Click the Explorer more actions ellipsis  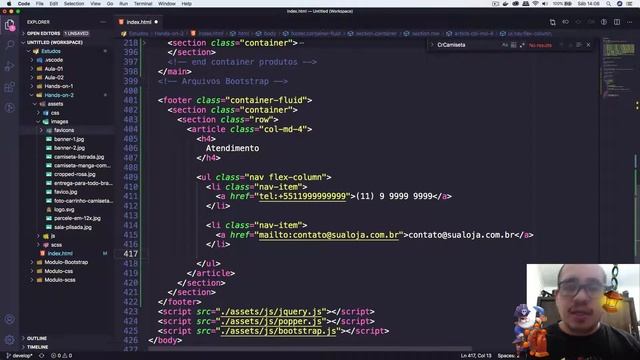(103, 22)
